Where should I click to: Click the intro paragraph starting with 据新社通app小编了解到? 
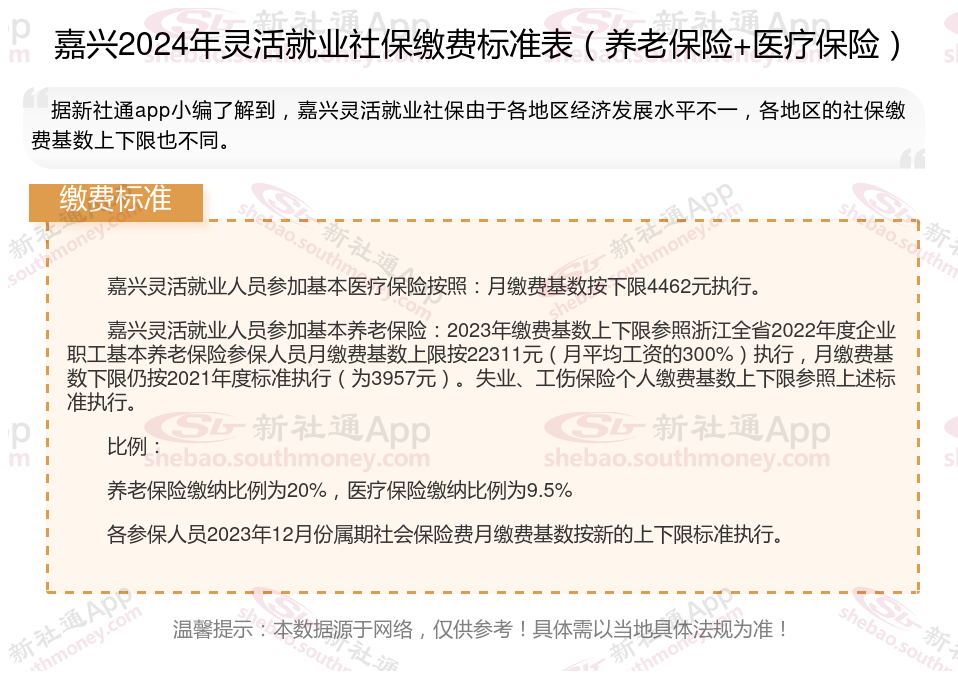click(x=469, y=125)
